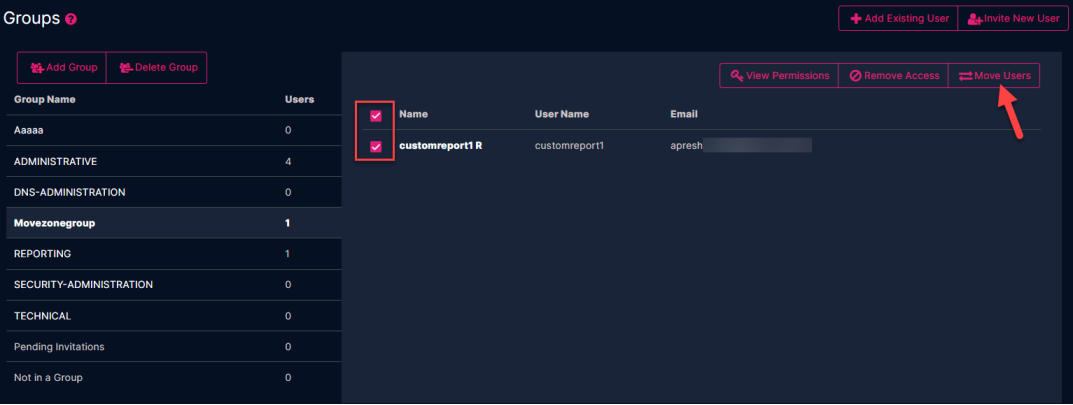1073x405 pixels.
Task: Click the Add Group button
Action: coord(63,68)
